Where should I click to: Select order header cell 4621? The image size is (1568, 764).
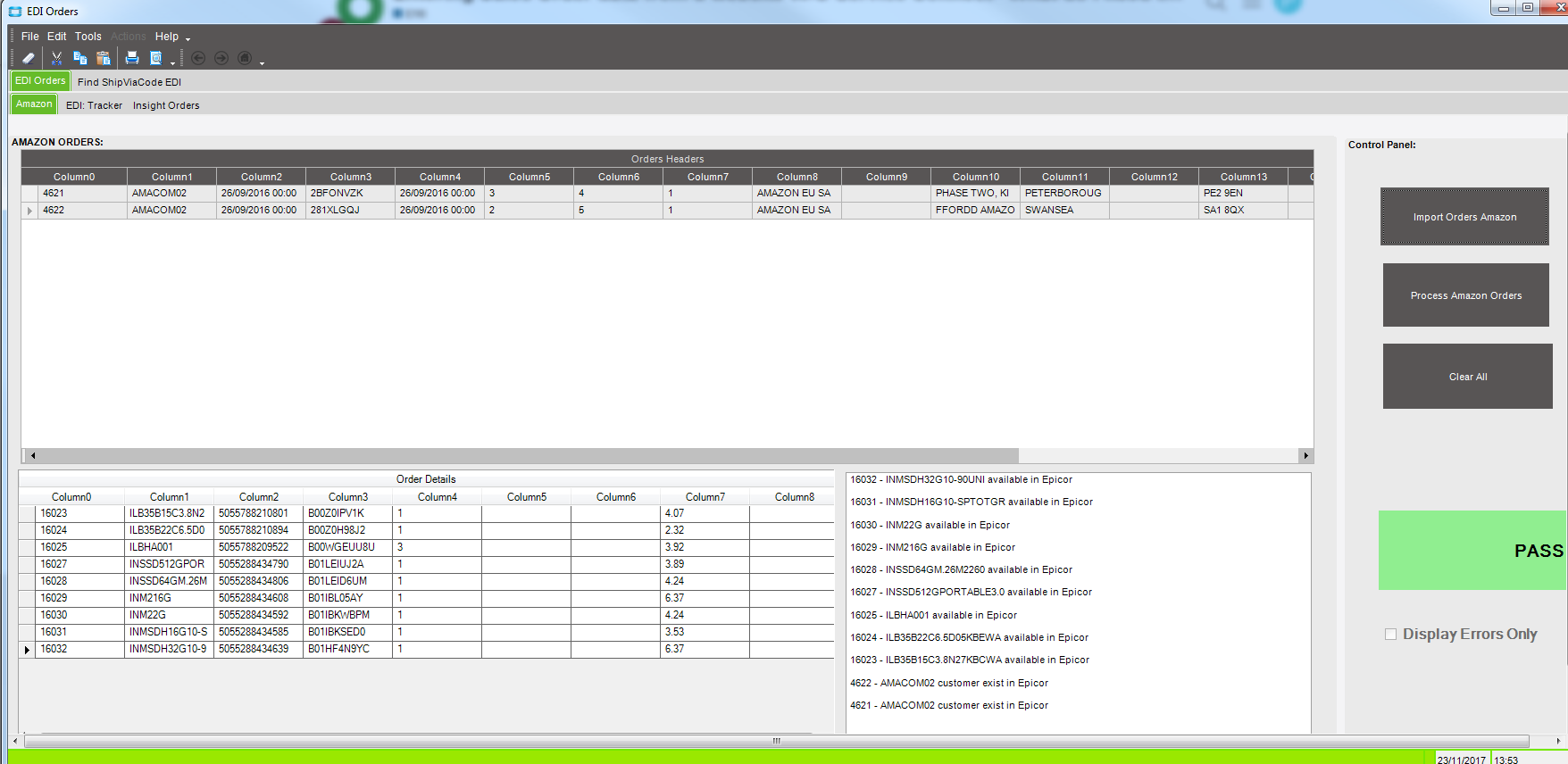83,194
